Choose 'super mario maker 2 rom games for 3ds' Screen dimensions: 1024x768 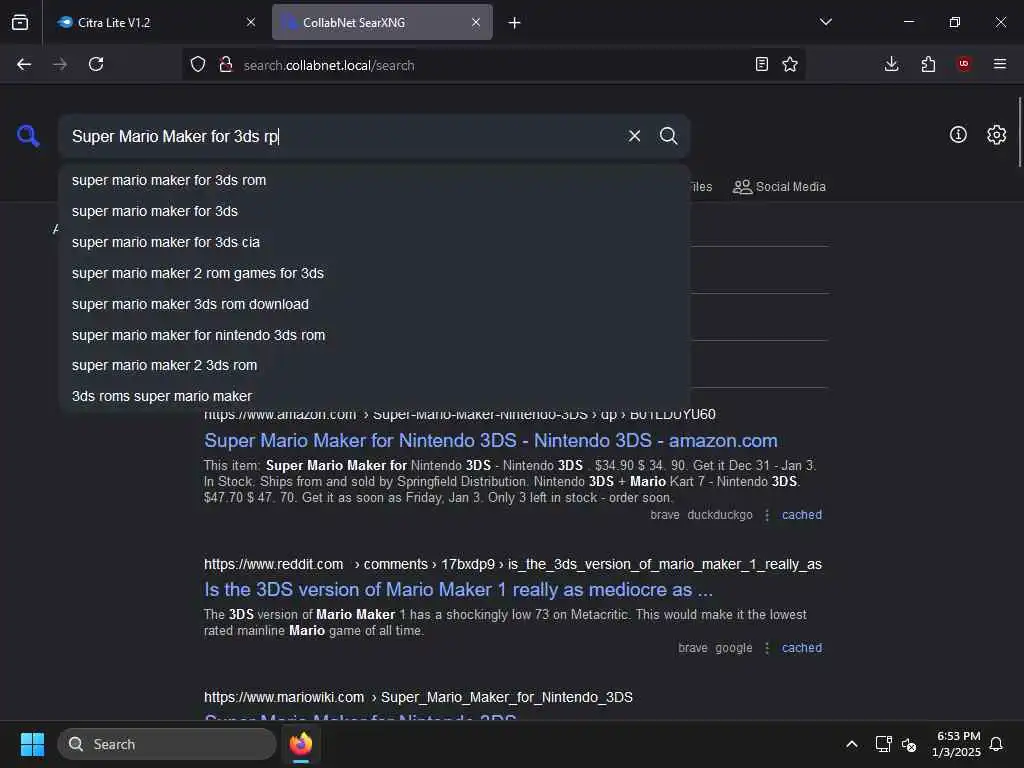[x=374, y=273]
